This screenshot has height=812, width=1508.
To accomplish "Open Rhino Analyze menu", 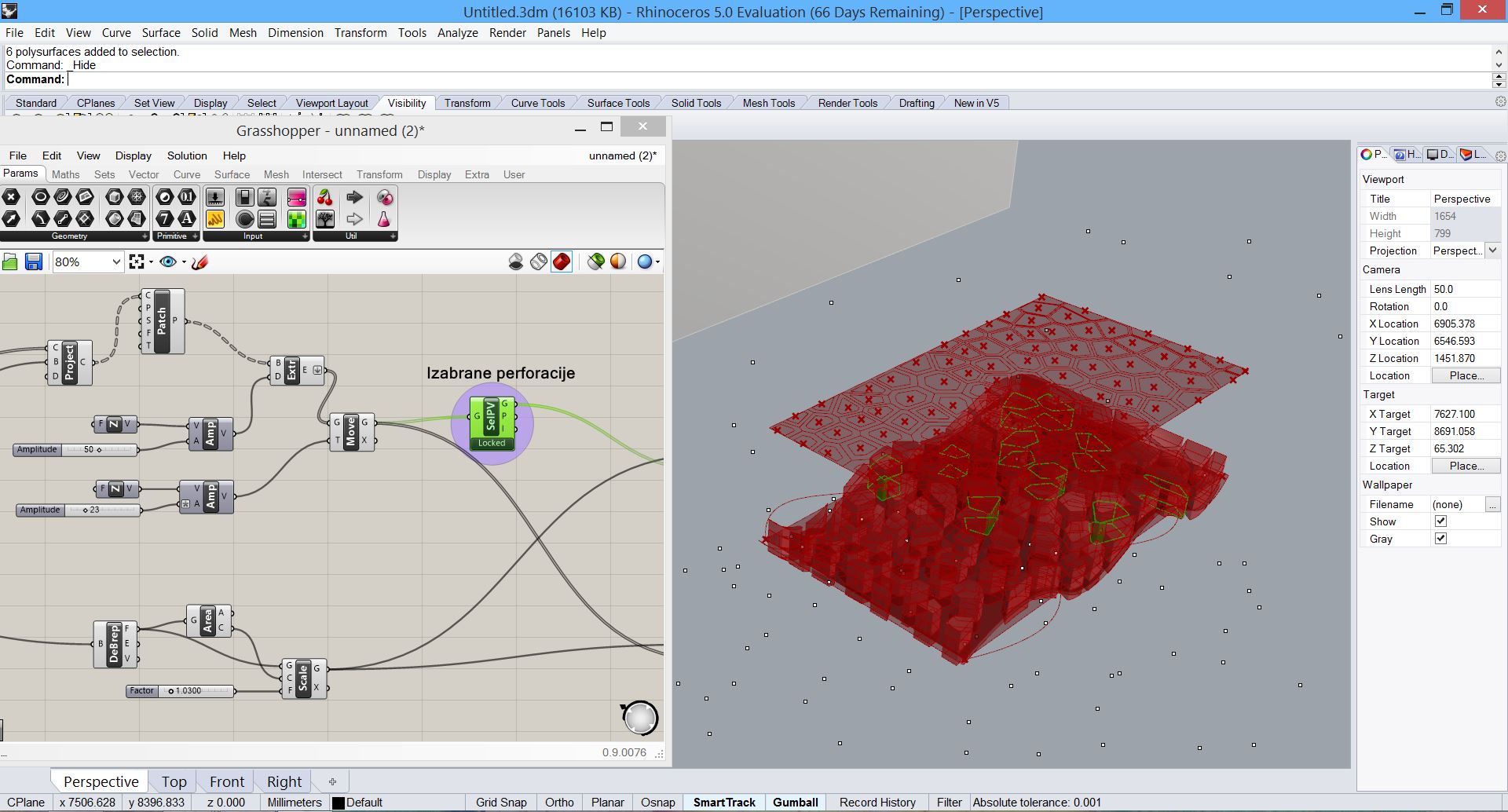I will 457,32.
